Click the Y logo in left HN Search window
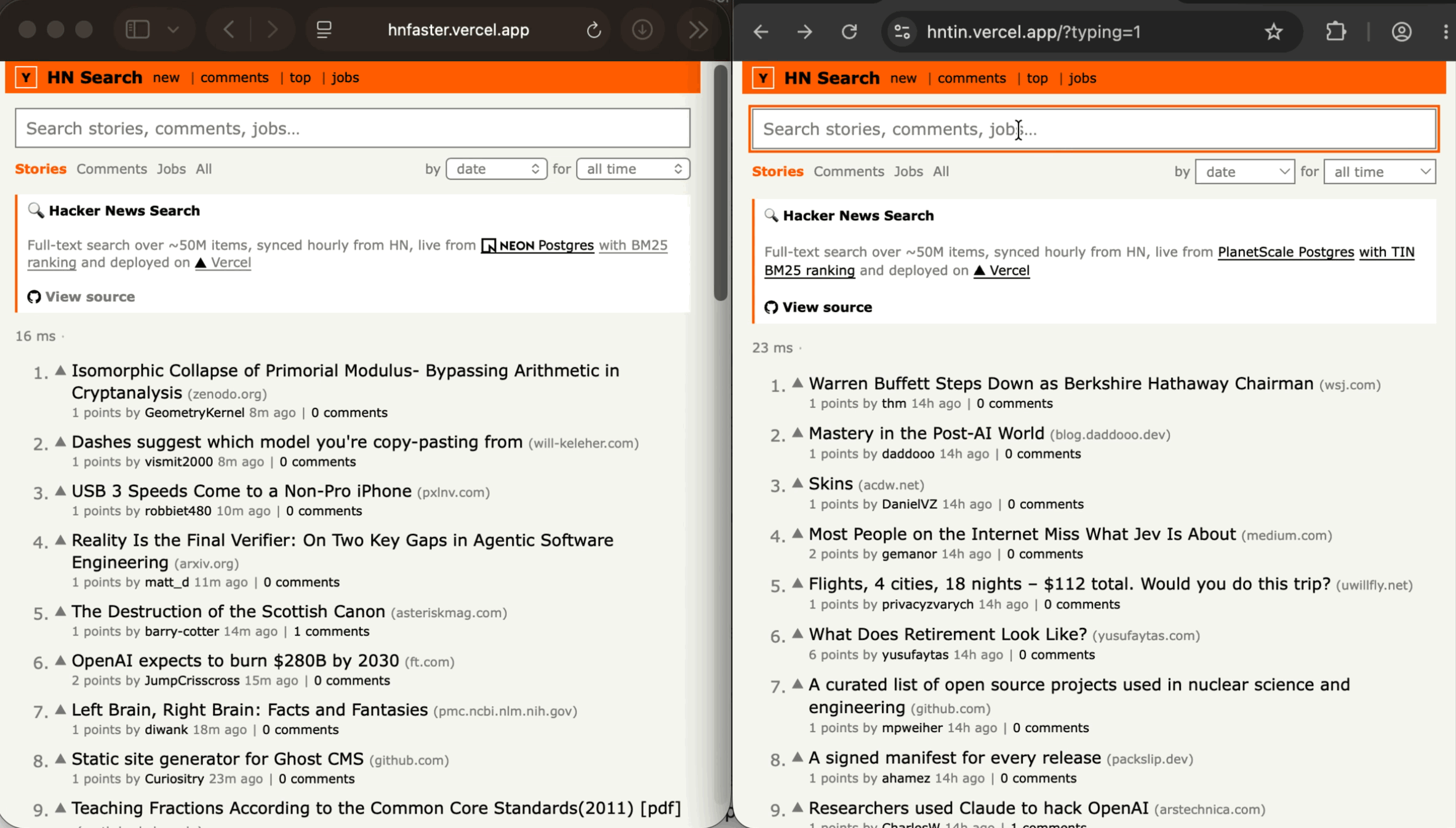Image resolution: width=1456 pixels, height=828 pixels. [x=26, y=78]
